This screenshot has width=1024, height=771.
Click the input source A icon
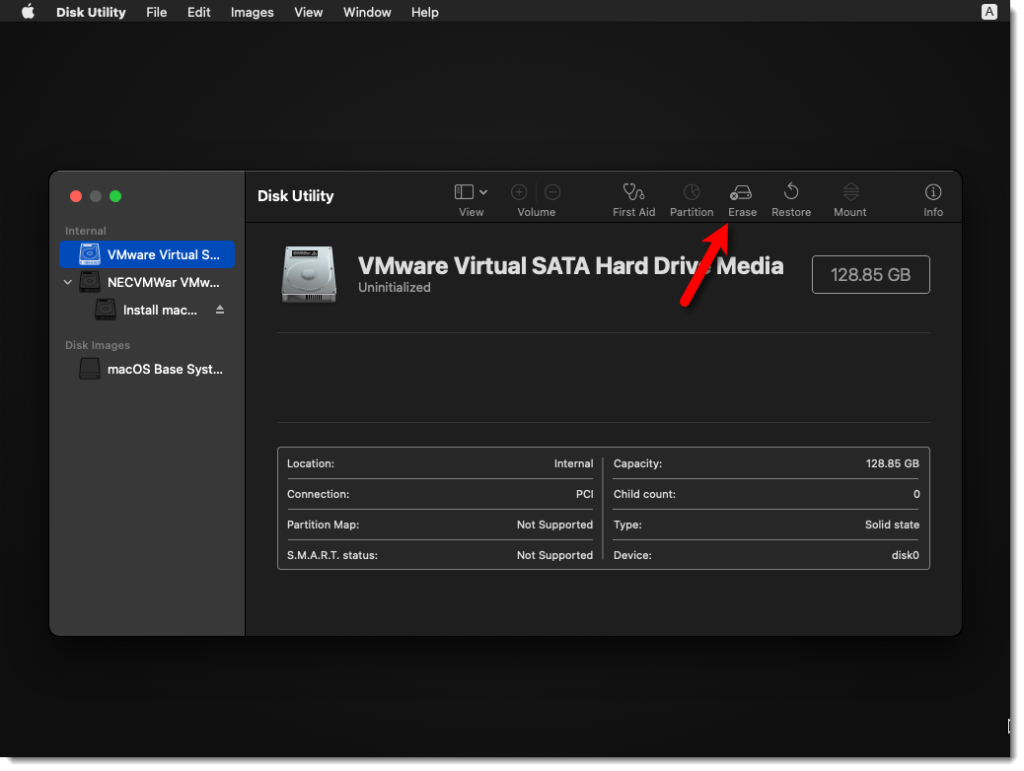[x=989, y=12]
